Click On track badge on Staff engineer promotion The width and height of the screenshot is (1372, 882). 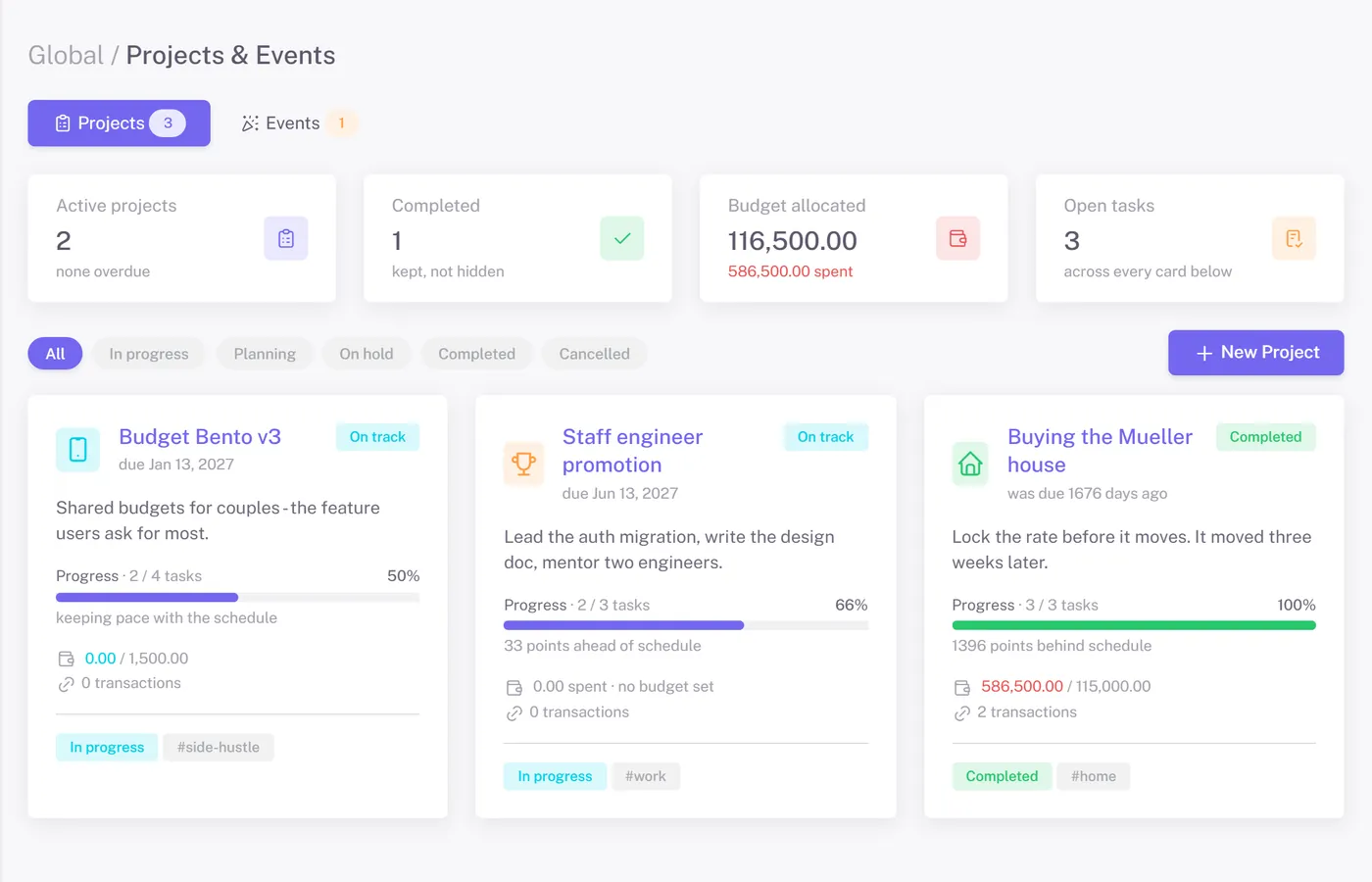click(825, 437)
